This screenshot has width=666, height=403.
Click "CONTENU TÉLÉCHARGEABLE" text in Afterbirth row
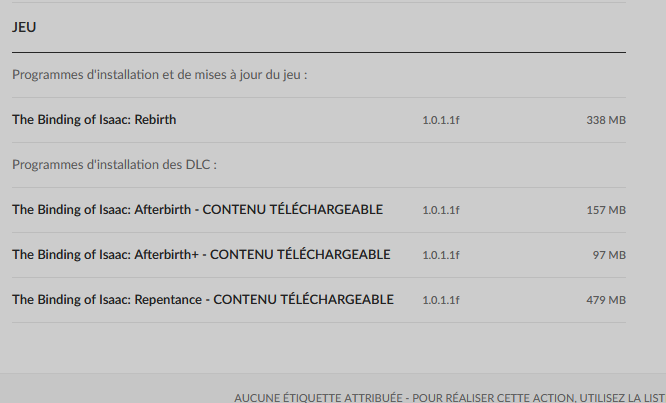293,210
